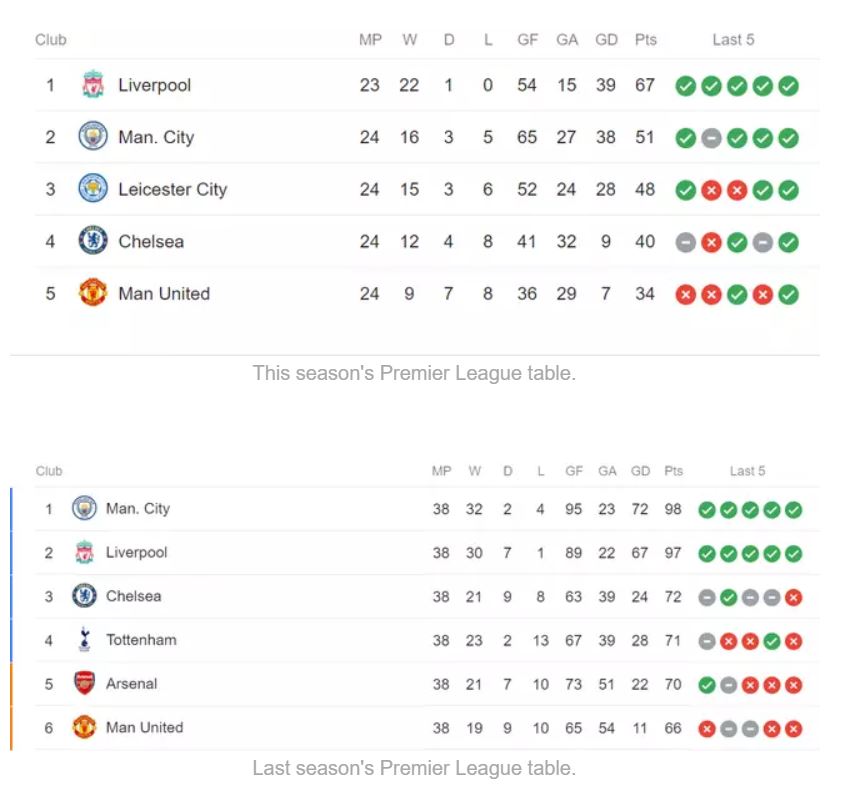Open the Tottenham team name link
Viewport: 845px width, 795px height.
141,640
